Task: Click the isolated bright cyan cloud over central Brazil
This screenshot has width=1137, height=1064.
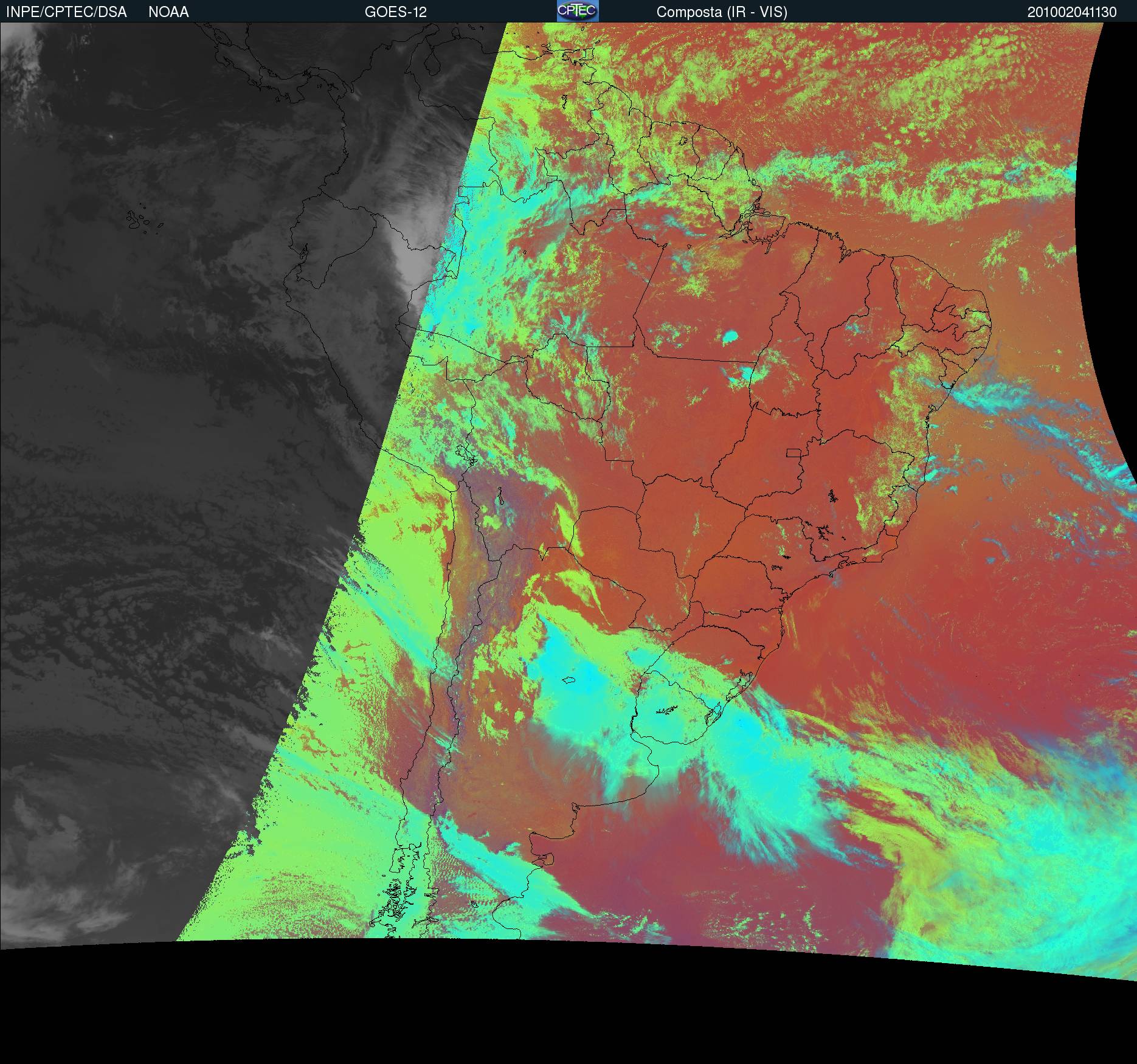Action: point(729,335)
